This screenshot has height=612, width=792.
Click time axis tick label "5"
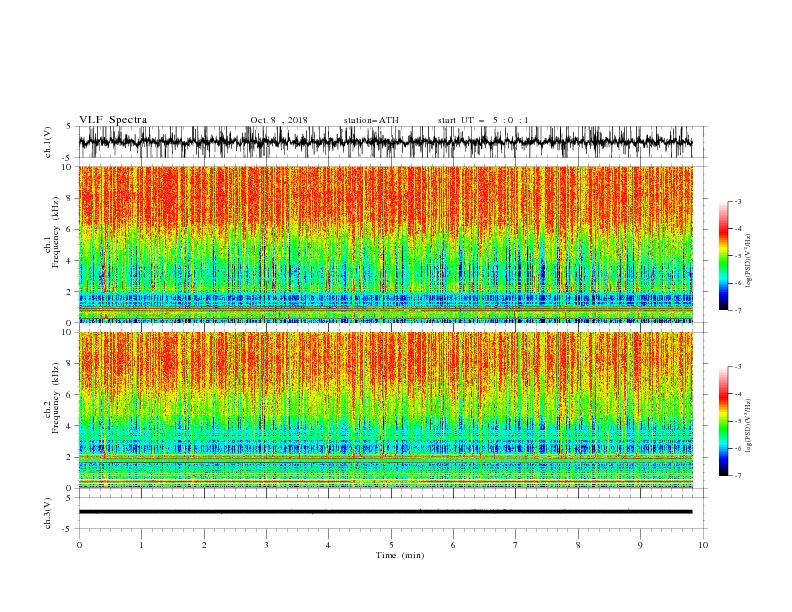pyautogui.click(x=391, y=545)
